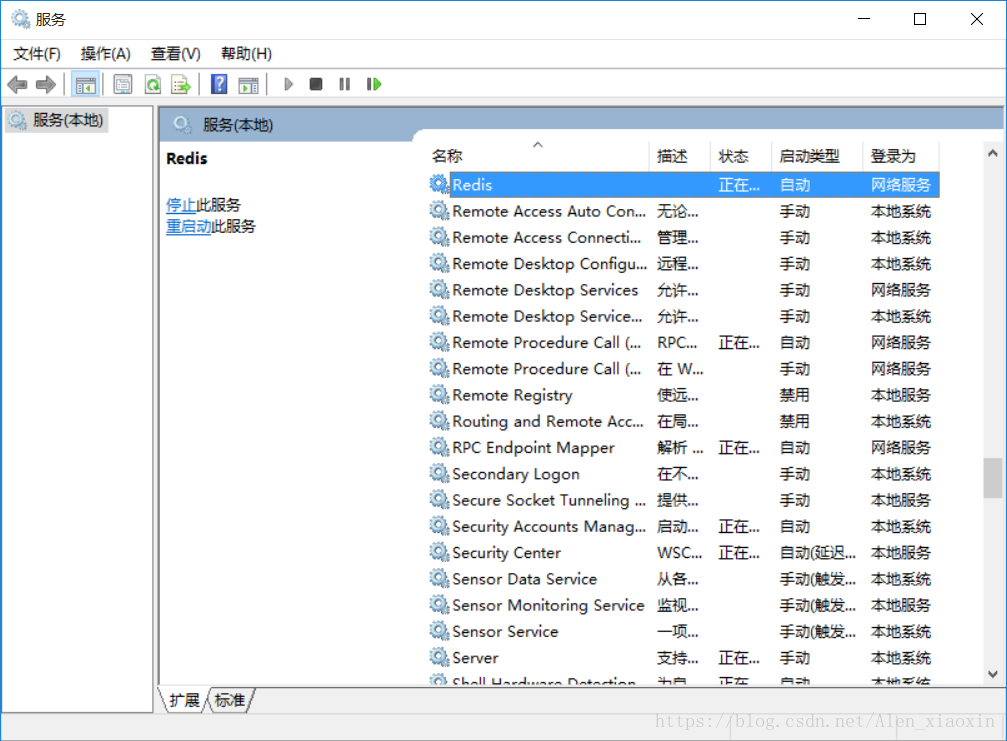This screenshot has height=741, width=1007.
Task: Click the 重启动 link to restart Redis
Action: [x=188, y=227]
